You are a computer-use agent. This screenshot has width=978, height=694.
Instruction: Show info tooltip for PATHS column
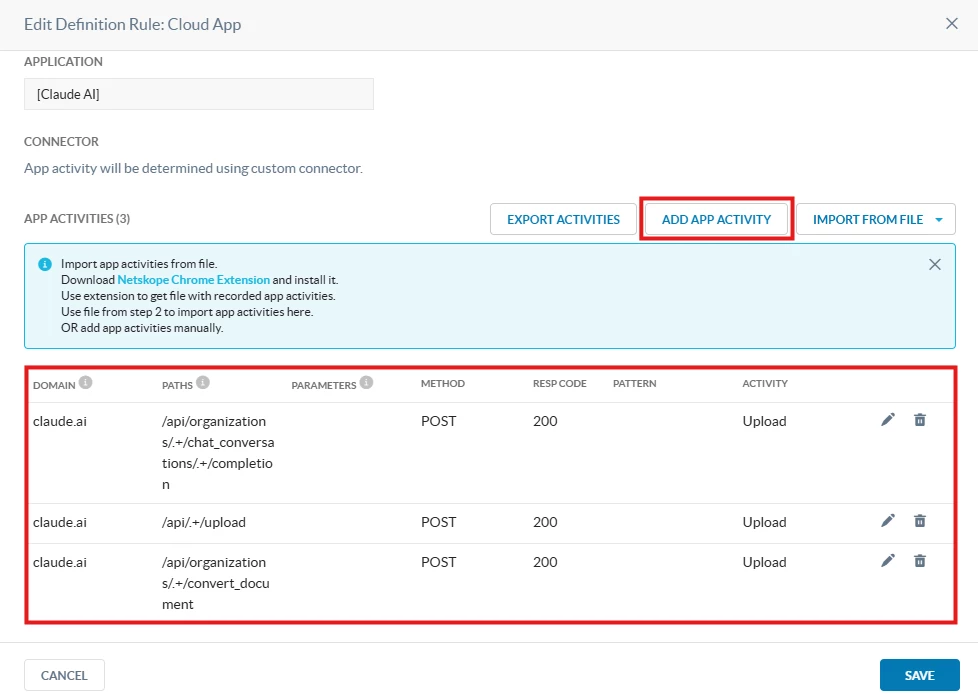tap(203, 382)
